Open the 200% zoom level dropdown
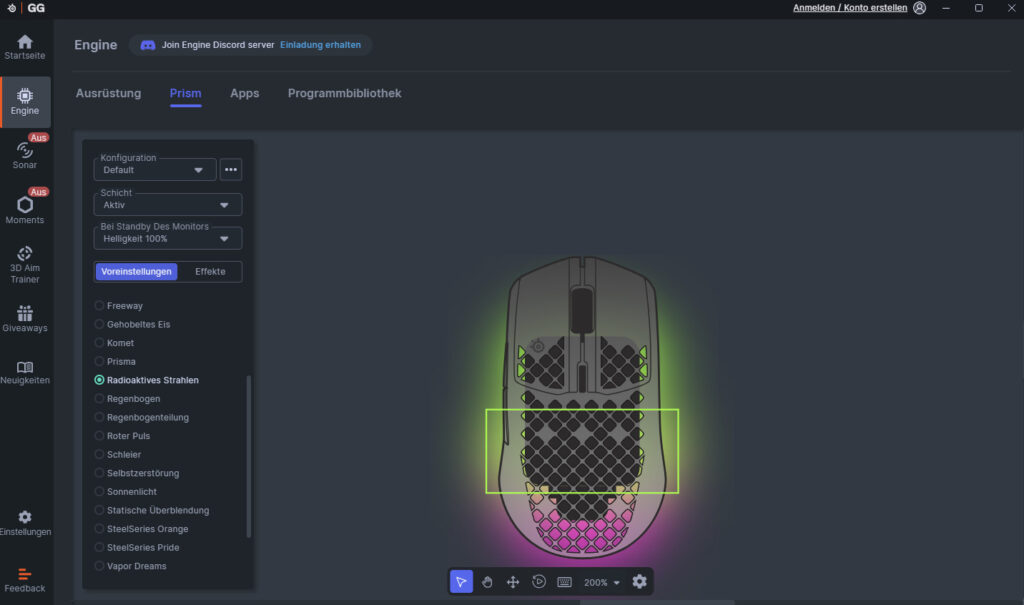The height and width of the screenshot is (605, 1024). tap(602, 582)
